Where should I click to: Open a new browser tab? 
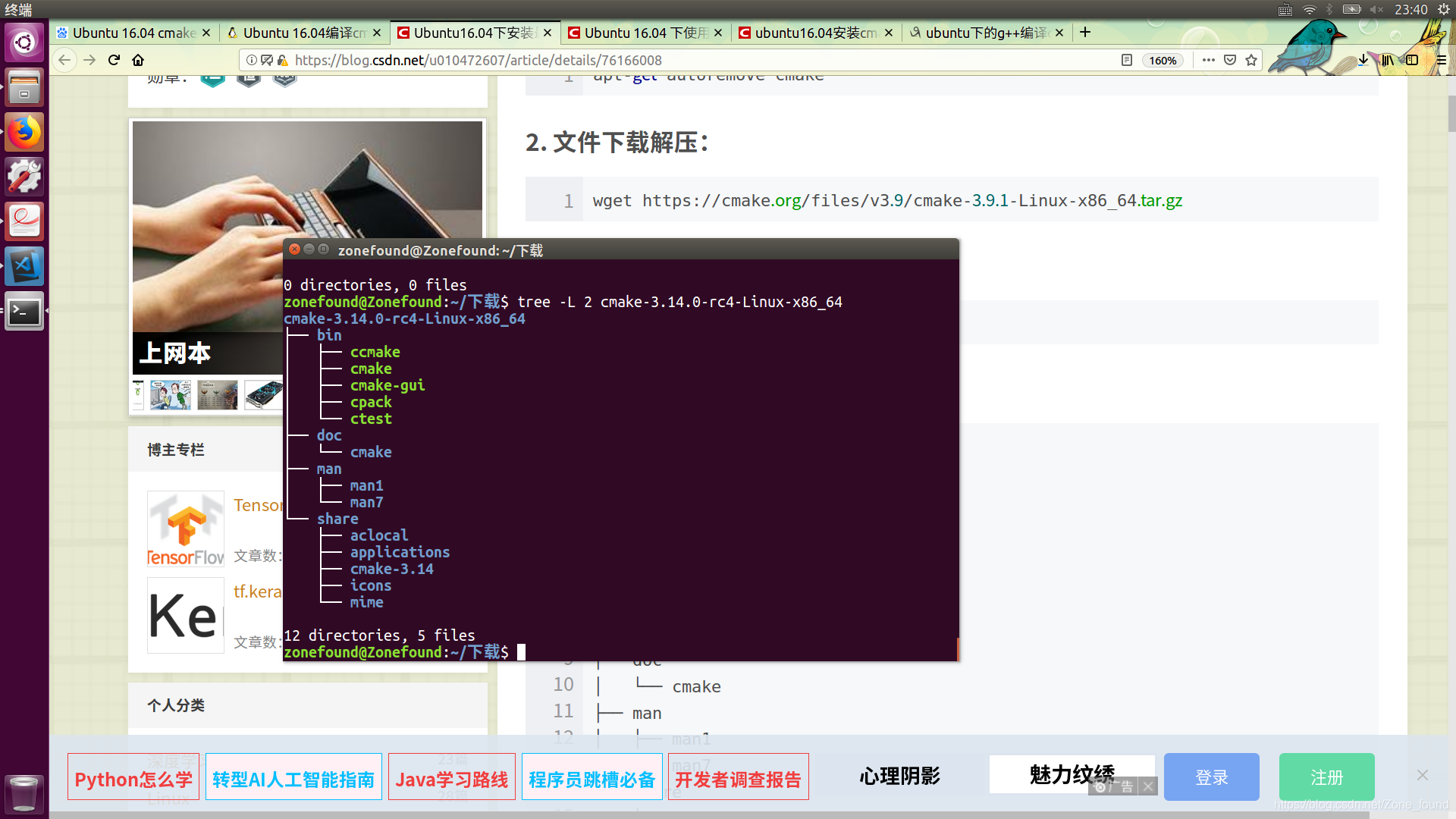point(1085,32)
